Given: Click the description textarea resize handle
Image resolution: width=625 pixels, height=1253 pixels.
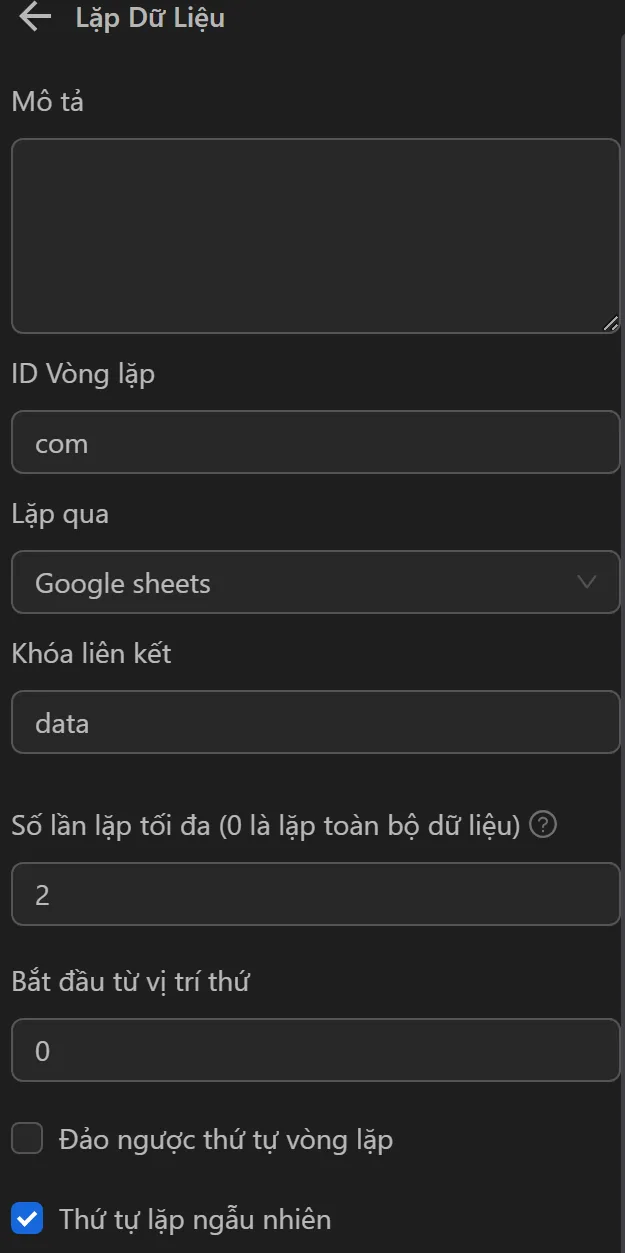Looking at the screenshot, I should [x=611, y=324].
